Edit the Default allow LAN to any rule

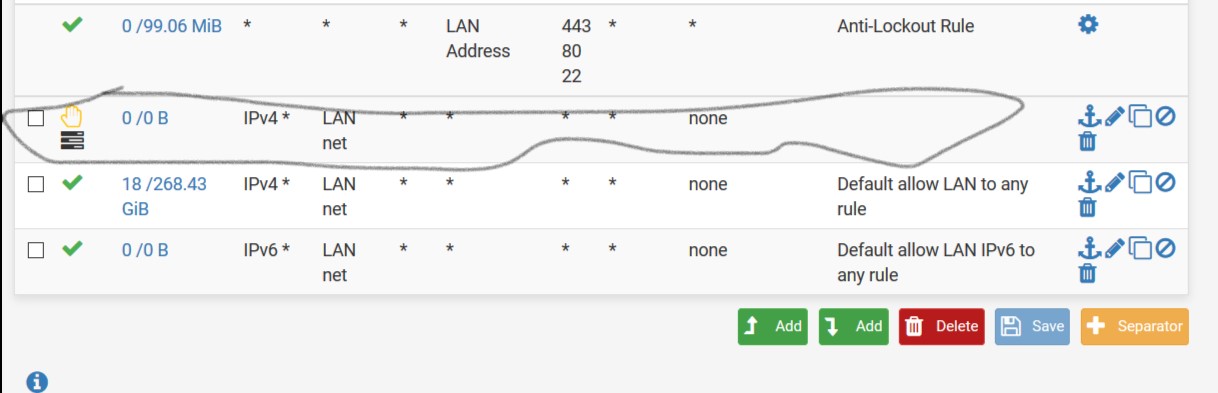pyautogui.click(x=1115, y=183)
